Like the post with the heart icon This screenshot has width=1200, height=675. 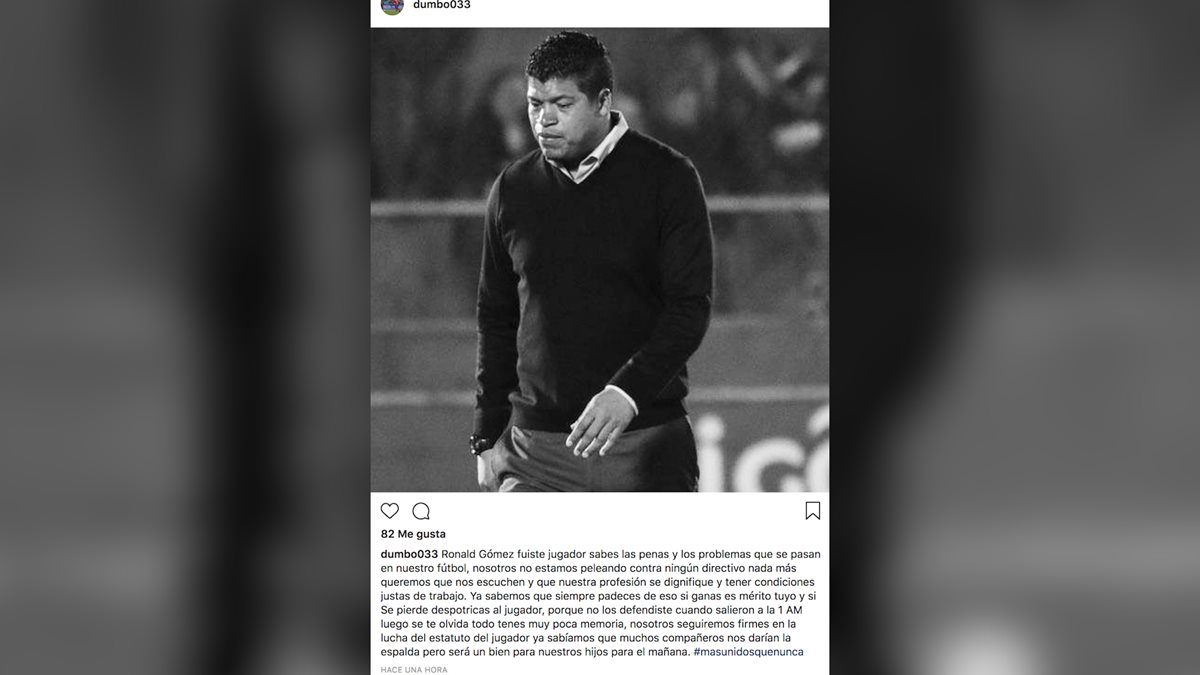[x=390, y=511]
